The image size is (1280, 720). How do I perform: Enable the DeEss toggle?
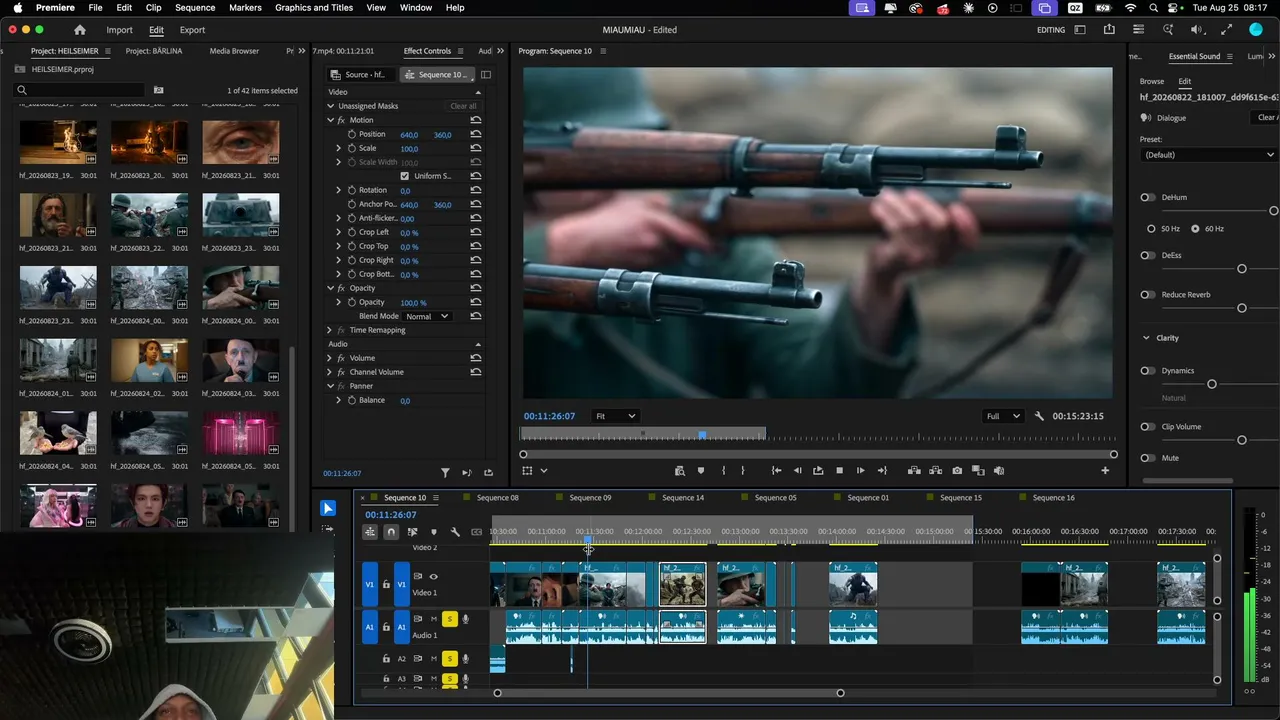1148,255
